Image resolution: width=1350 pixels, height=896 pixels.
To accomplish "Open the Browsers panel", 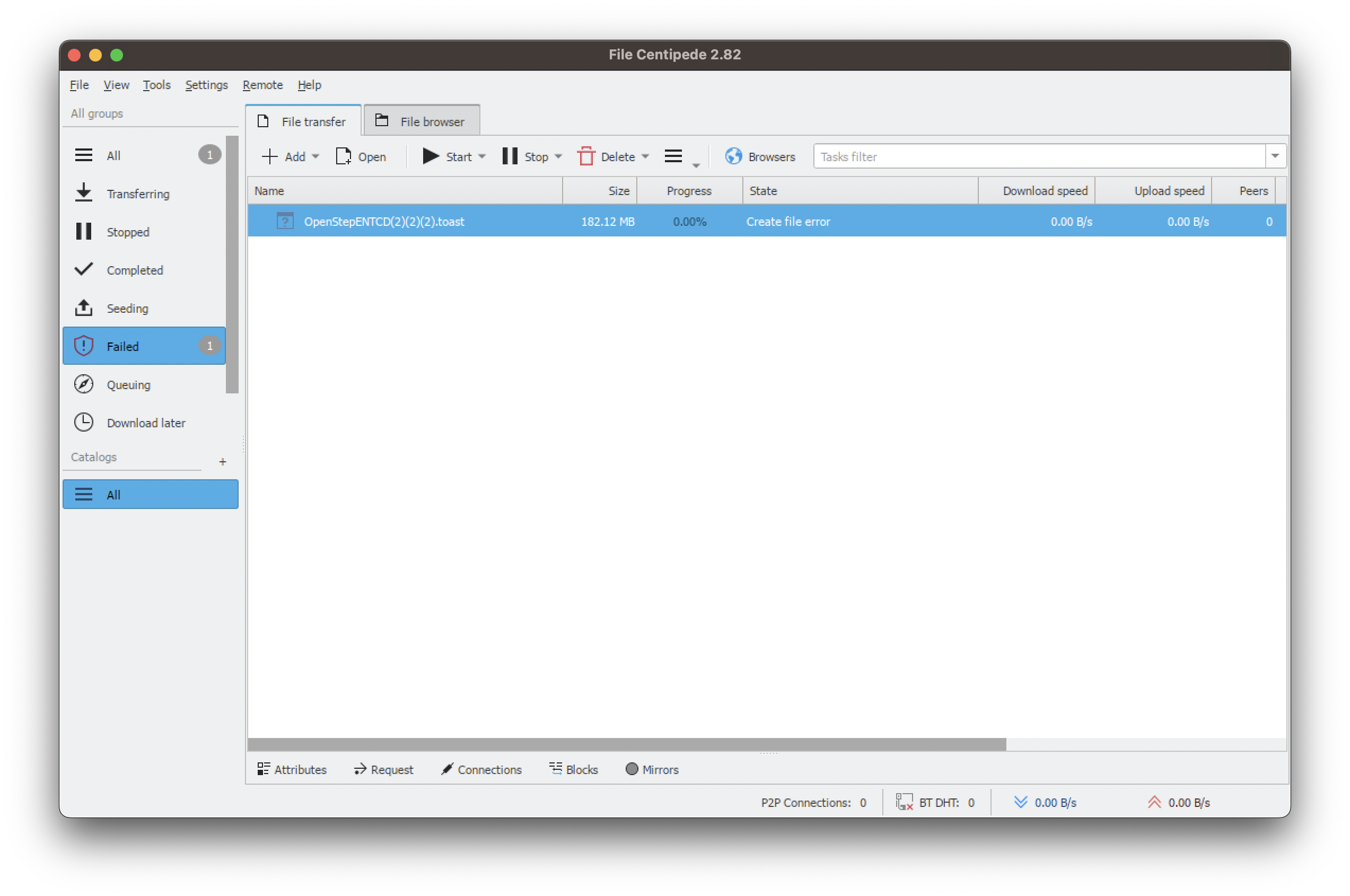I will coord(760,156).
